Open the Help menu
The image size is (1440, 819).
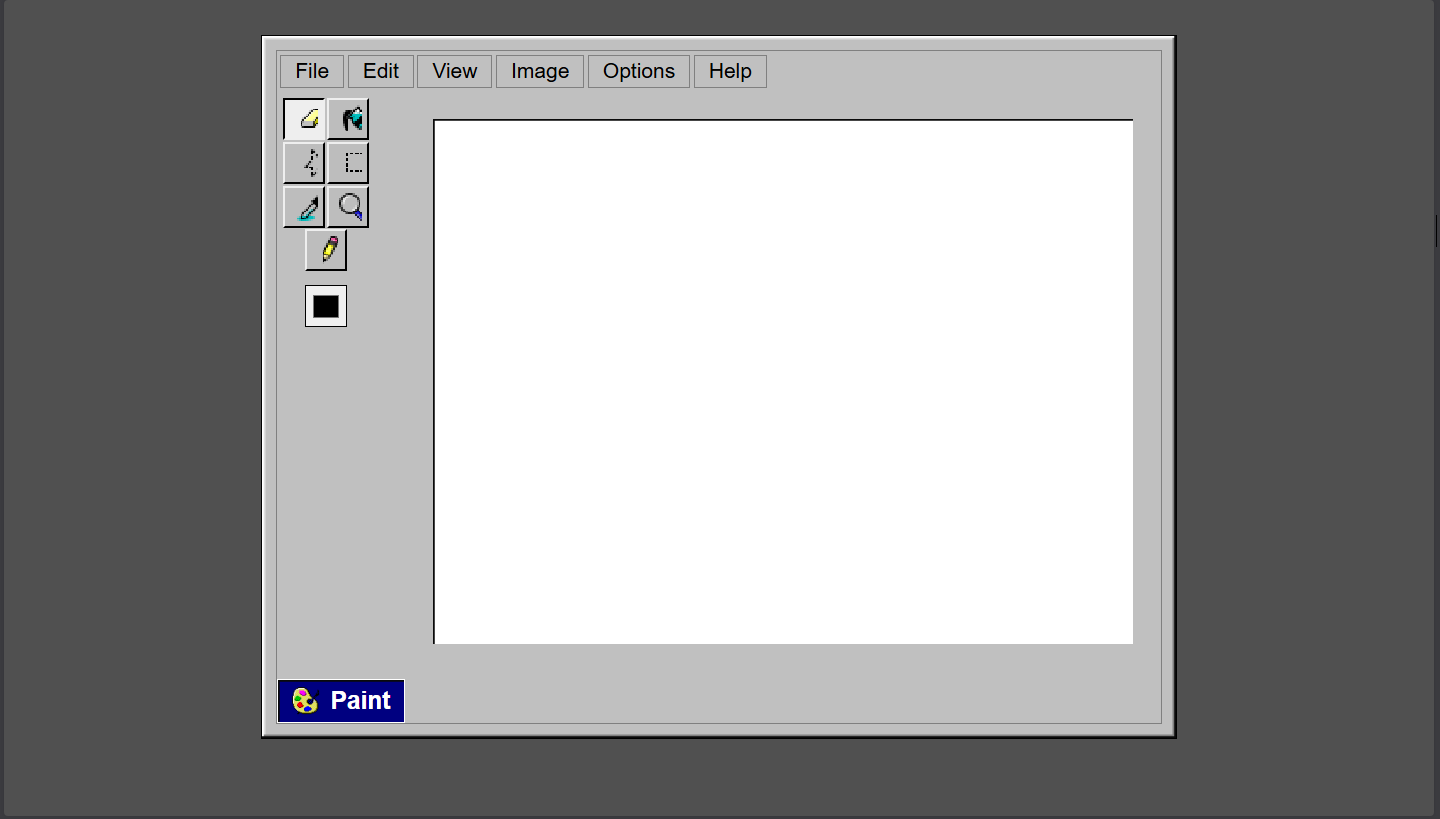click(x=730, y=71)
